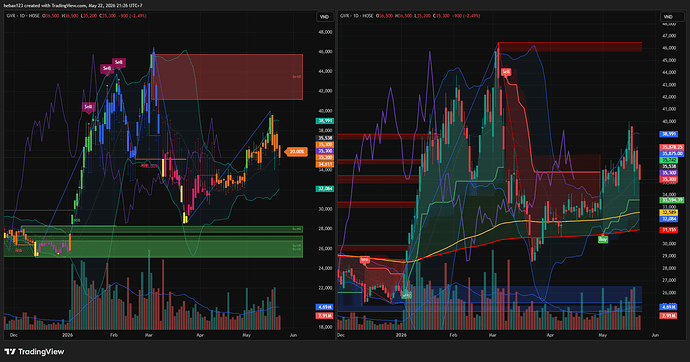Screen dimensions: 690x362
Task: Click the red 35,878.25 price tag
Action: click(672, 147)
